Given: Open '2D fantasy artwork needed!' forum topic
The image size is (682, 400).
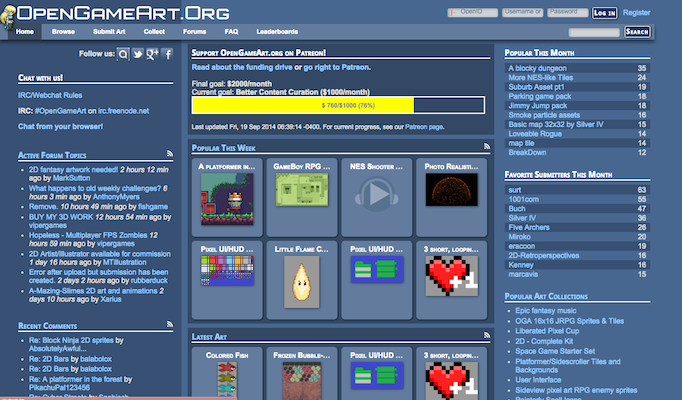Looking at the screenshot, I should (x=74, y=170).
